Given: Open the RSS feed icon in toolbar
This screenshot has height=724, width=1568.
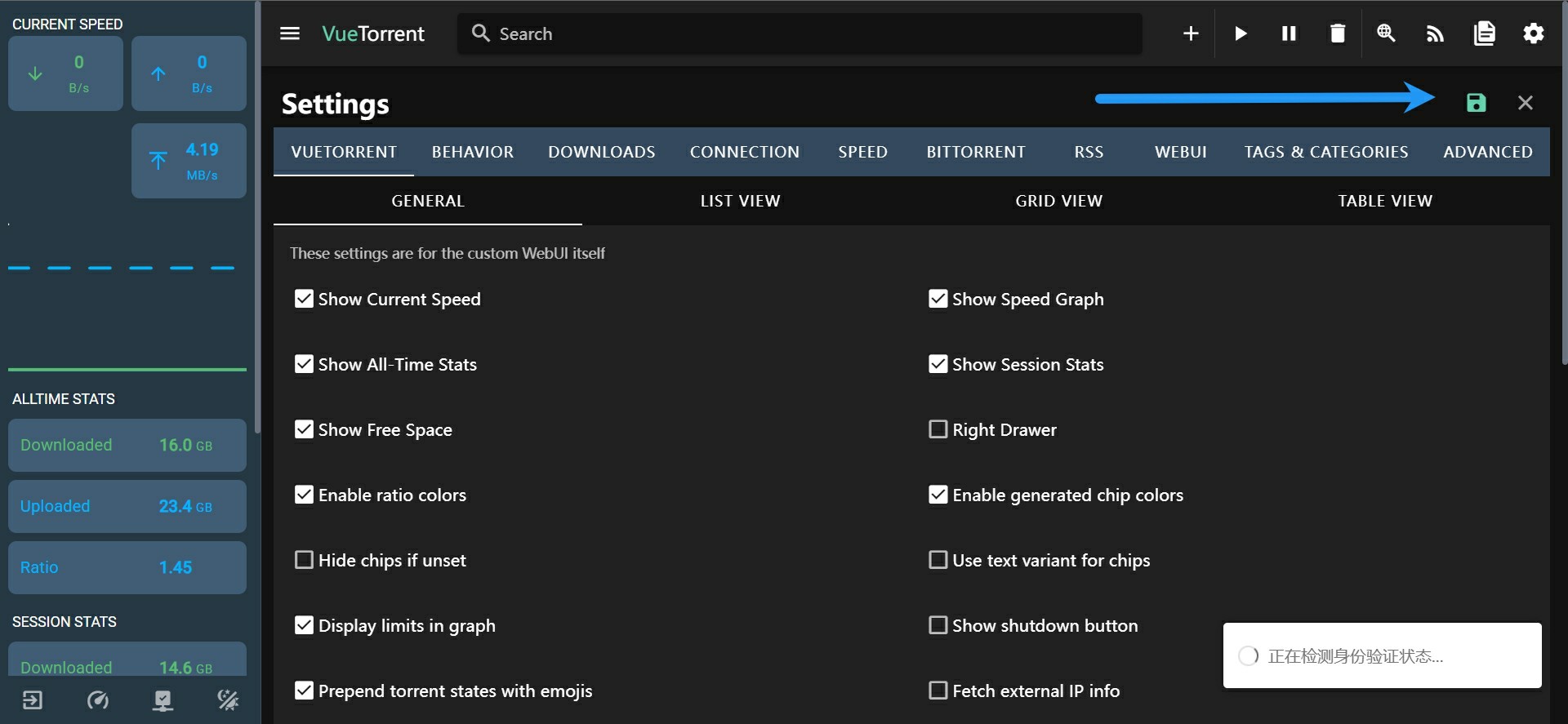Looking at the screenshot, I should [1435, 33].
